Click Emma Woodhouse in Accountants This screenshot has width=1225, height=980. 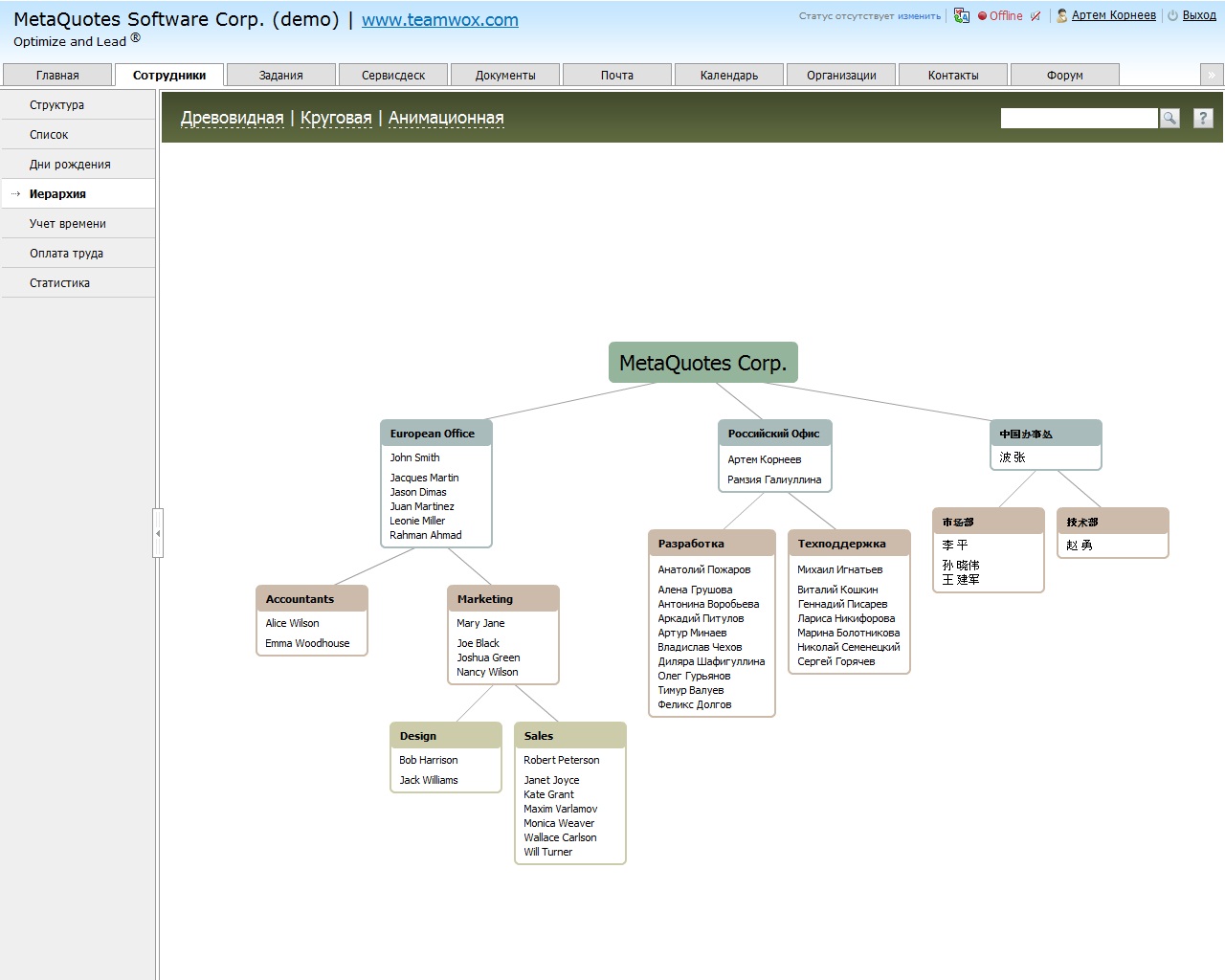point(307,643)
